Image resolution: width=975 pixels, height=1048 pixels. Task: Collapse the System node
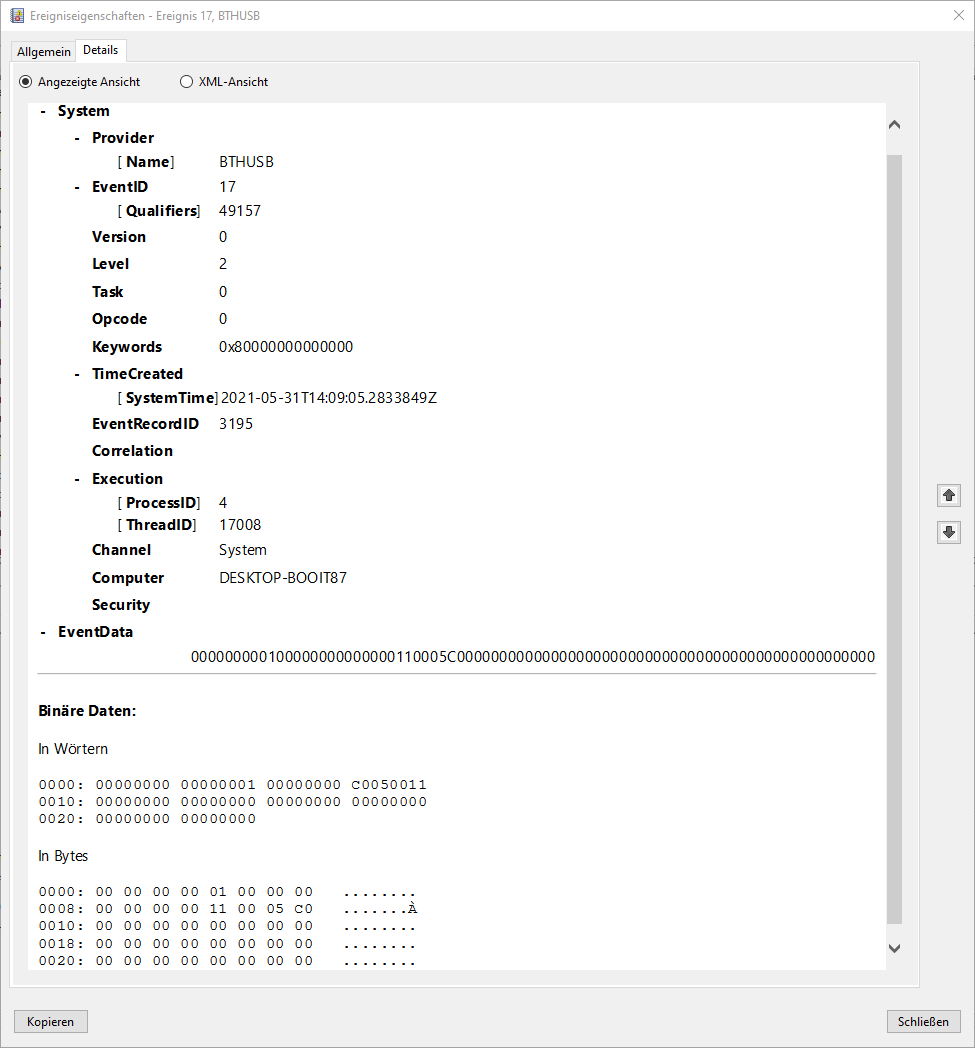tap(43, 112)
